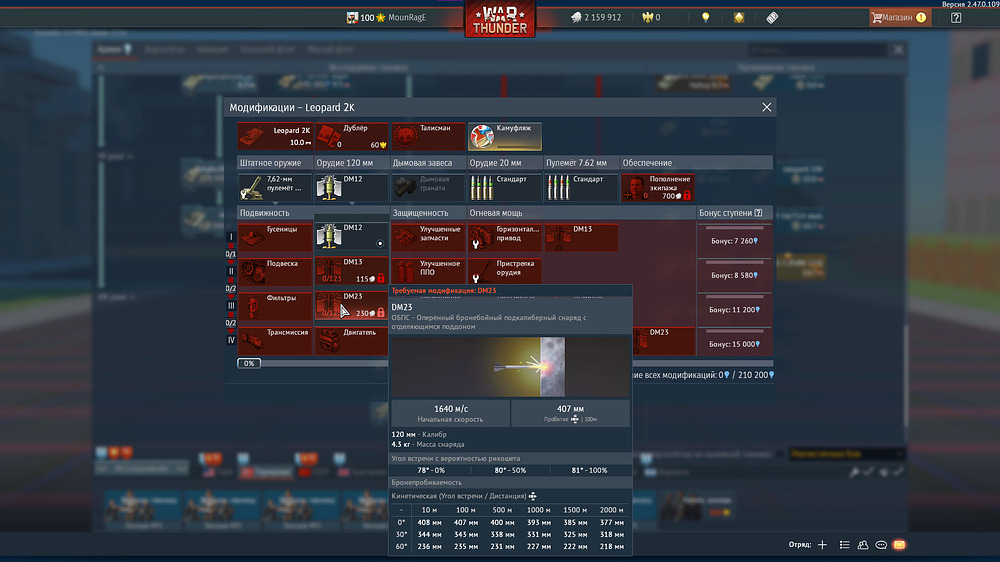This screenshot has width=1000, height=562.
Task: Click the gold rank chevron icon in top bar
Action: 739,17
